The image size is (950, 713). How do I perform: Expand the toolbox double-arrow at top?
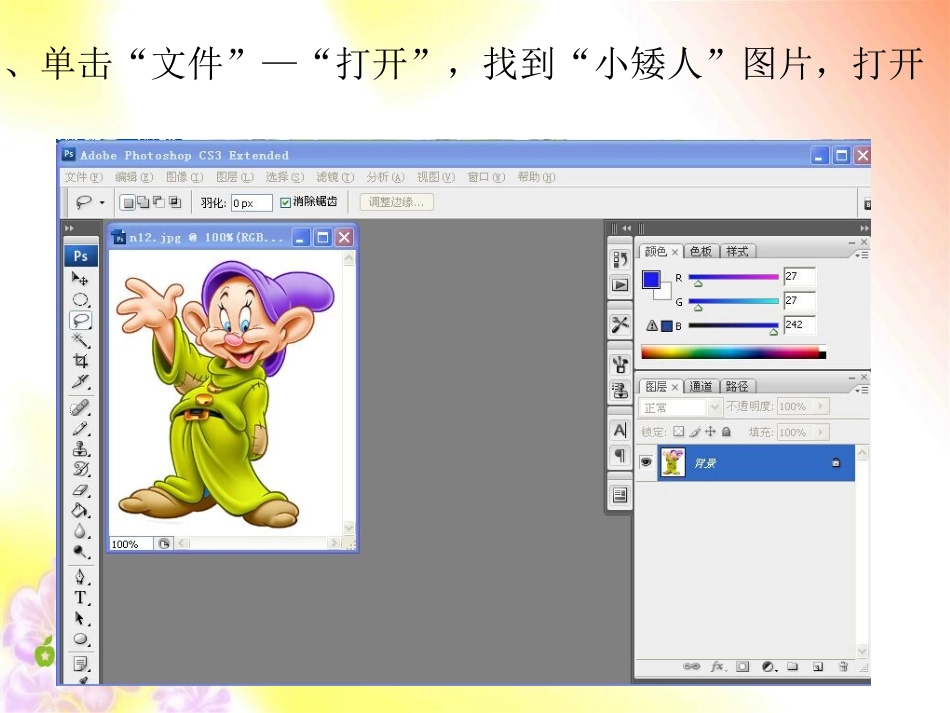point(69,228)
